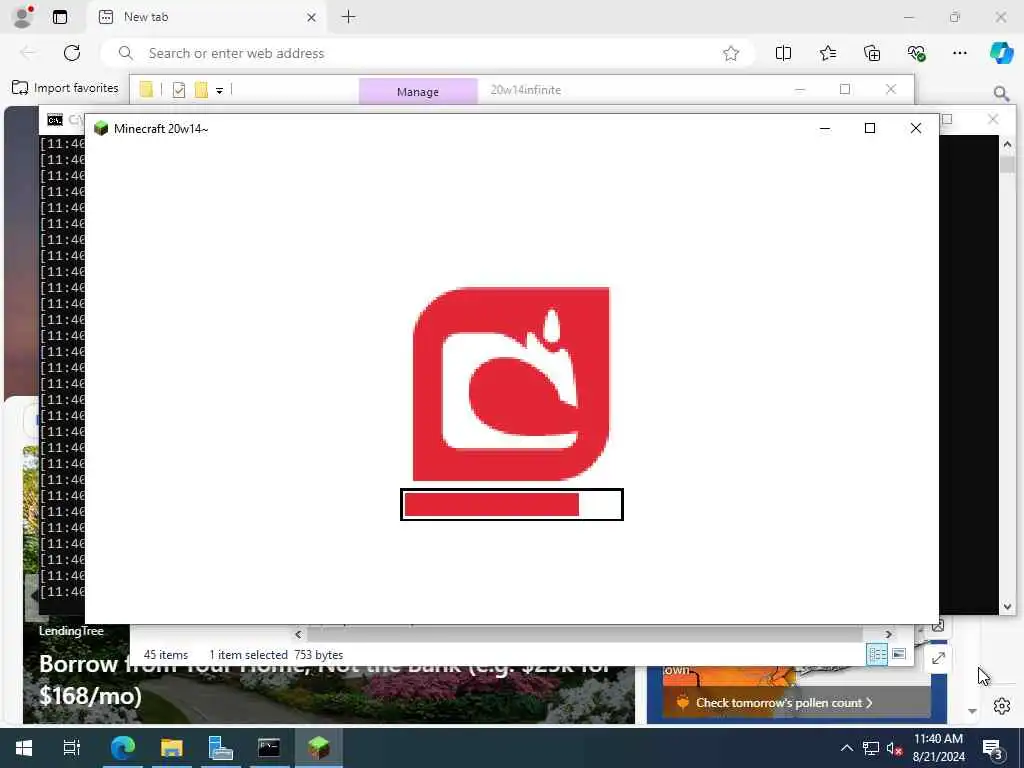This screenshot has width=1024, height=768.
Task: Open Edge page settings gear icon
Action: click(1002, 706)
